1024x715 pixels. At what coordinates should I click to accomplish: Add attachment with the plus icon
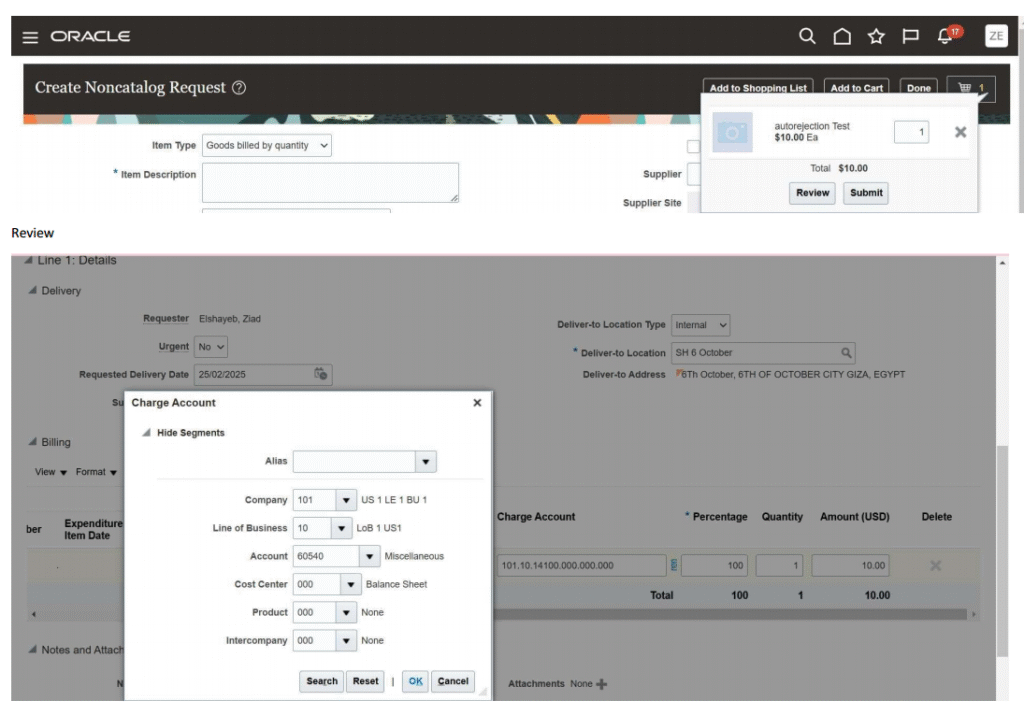coord(601,684)
